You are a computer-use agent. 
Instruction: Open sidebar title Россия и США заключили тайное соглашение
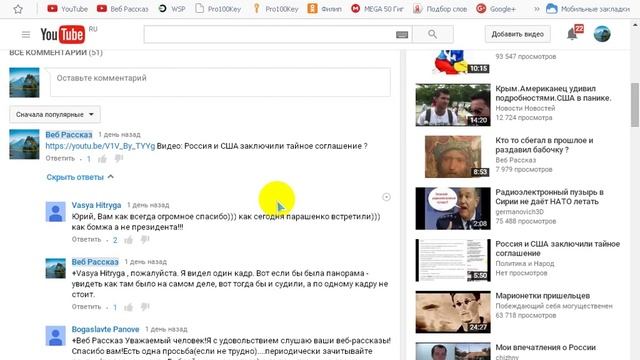coord(558,249)
